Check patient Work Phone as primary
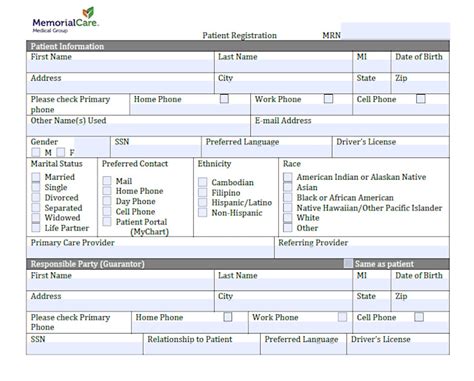Viewport: 474px width, 381px height. point(328,99)
